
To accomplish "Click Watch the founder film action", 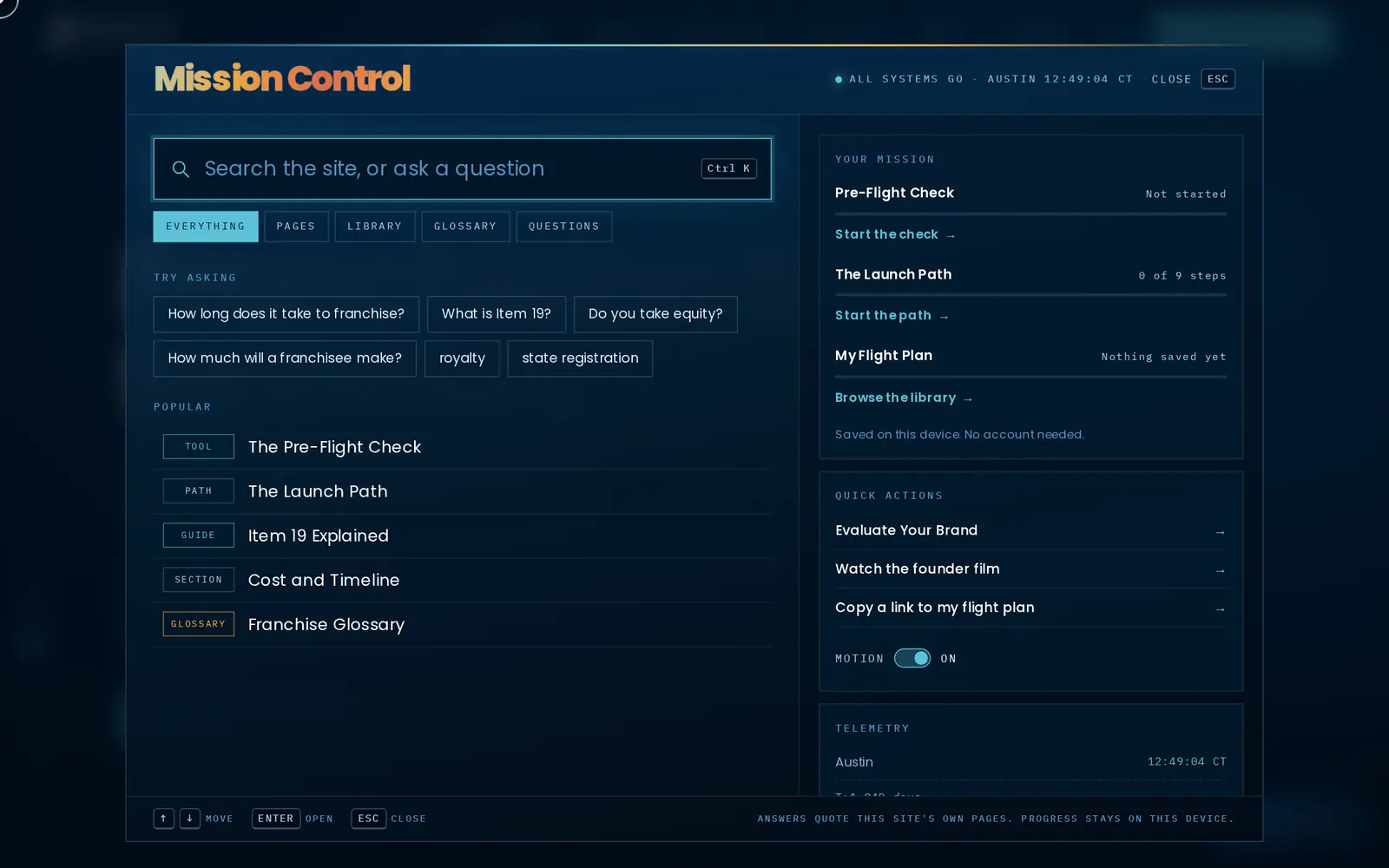I will (1030, 569).
